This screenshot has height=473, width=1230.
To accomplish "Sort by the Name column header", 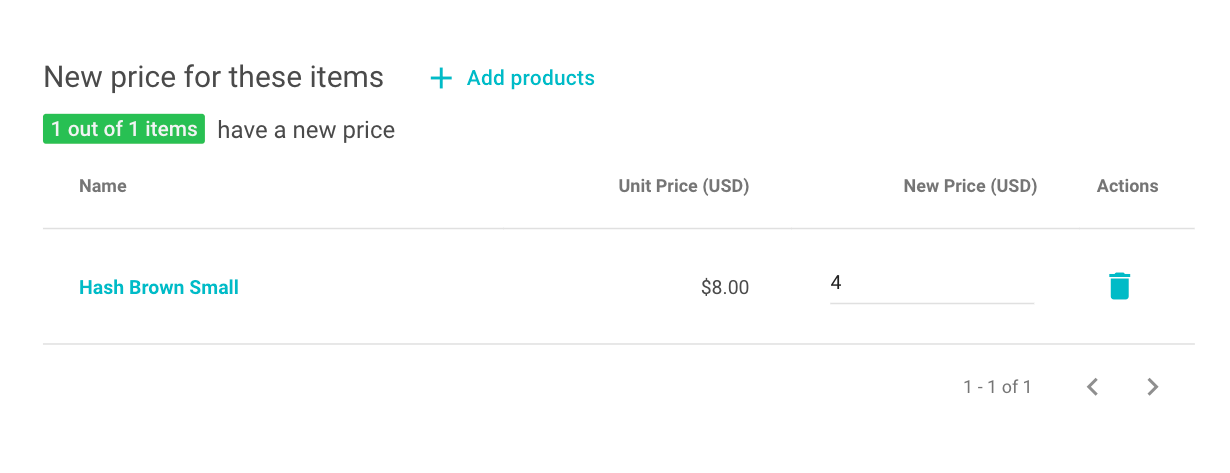I will (103, 186).
